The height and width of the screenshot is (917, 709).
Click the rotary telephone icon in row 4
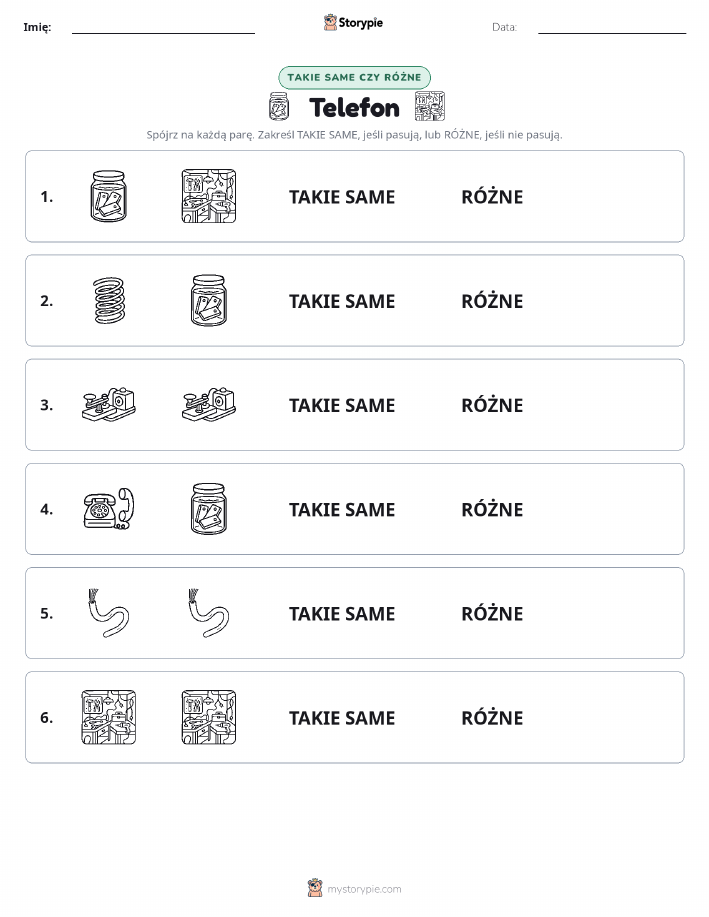[109, 509]
